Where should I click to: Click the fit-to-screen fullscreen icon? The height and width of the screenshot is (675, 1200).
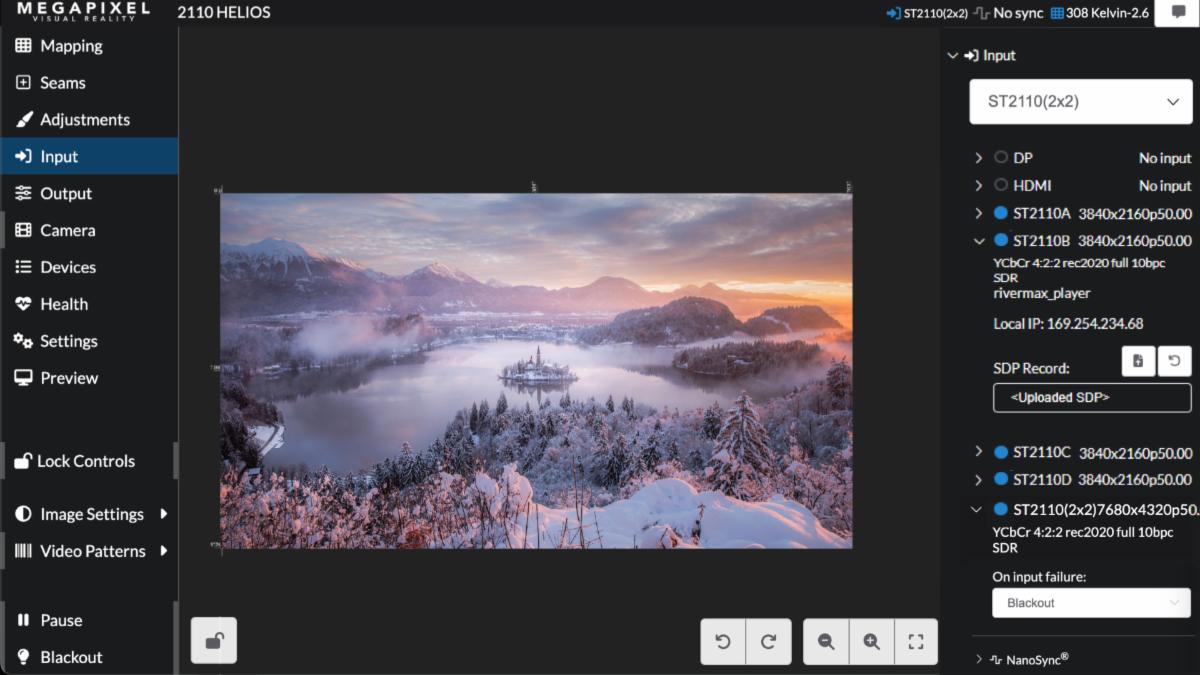[x=915, y=642]
